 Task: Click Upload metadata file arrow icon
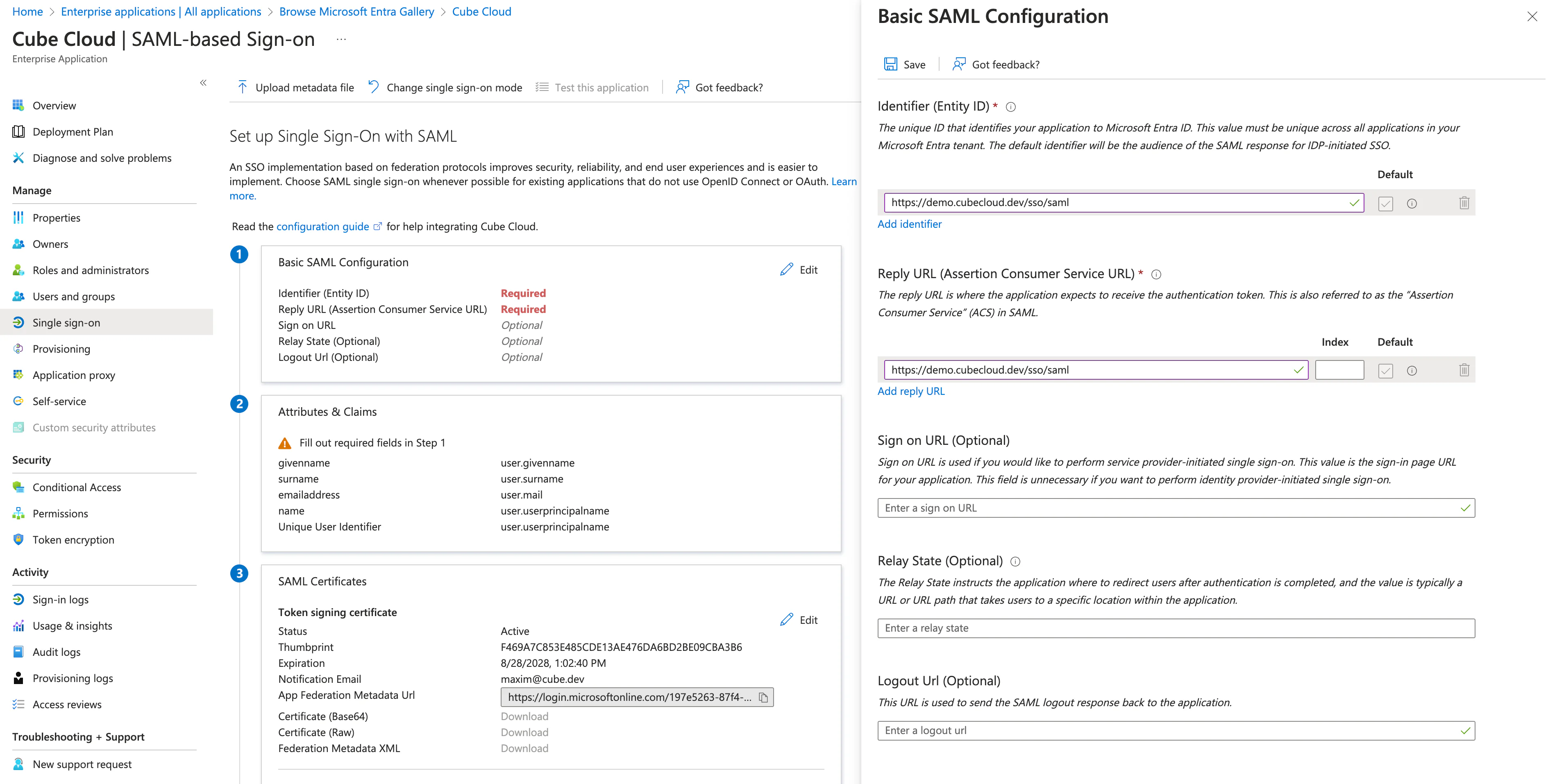(x=242, y=87)
